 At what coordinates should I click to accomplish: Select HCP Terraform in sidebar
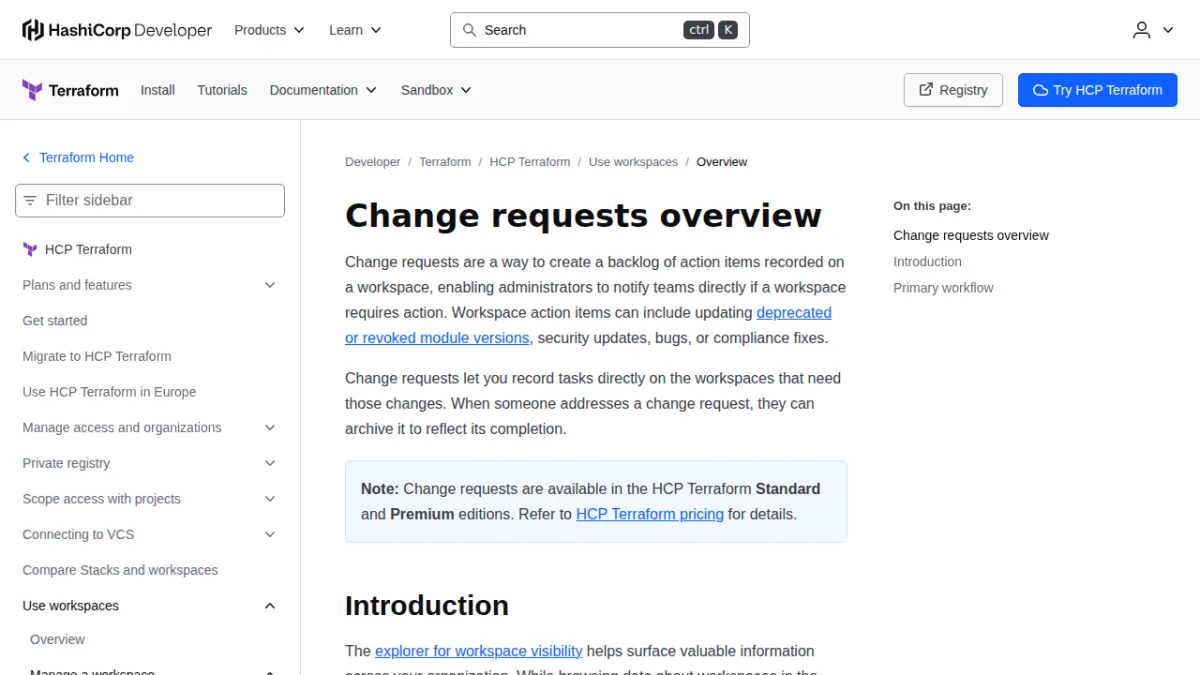point(88,249)
